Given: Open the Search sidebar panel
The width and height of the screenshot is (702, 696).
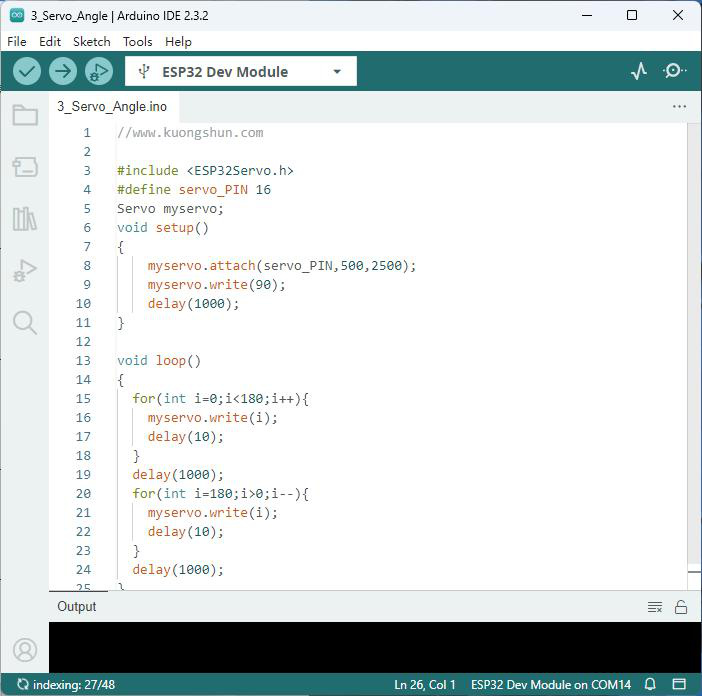Looking at the screenshot, I should (25, 323).
